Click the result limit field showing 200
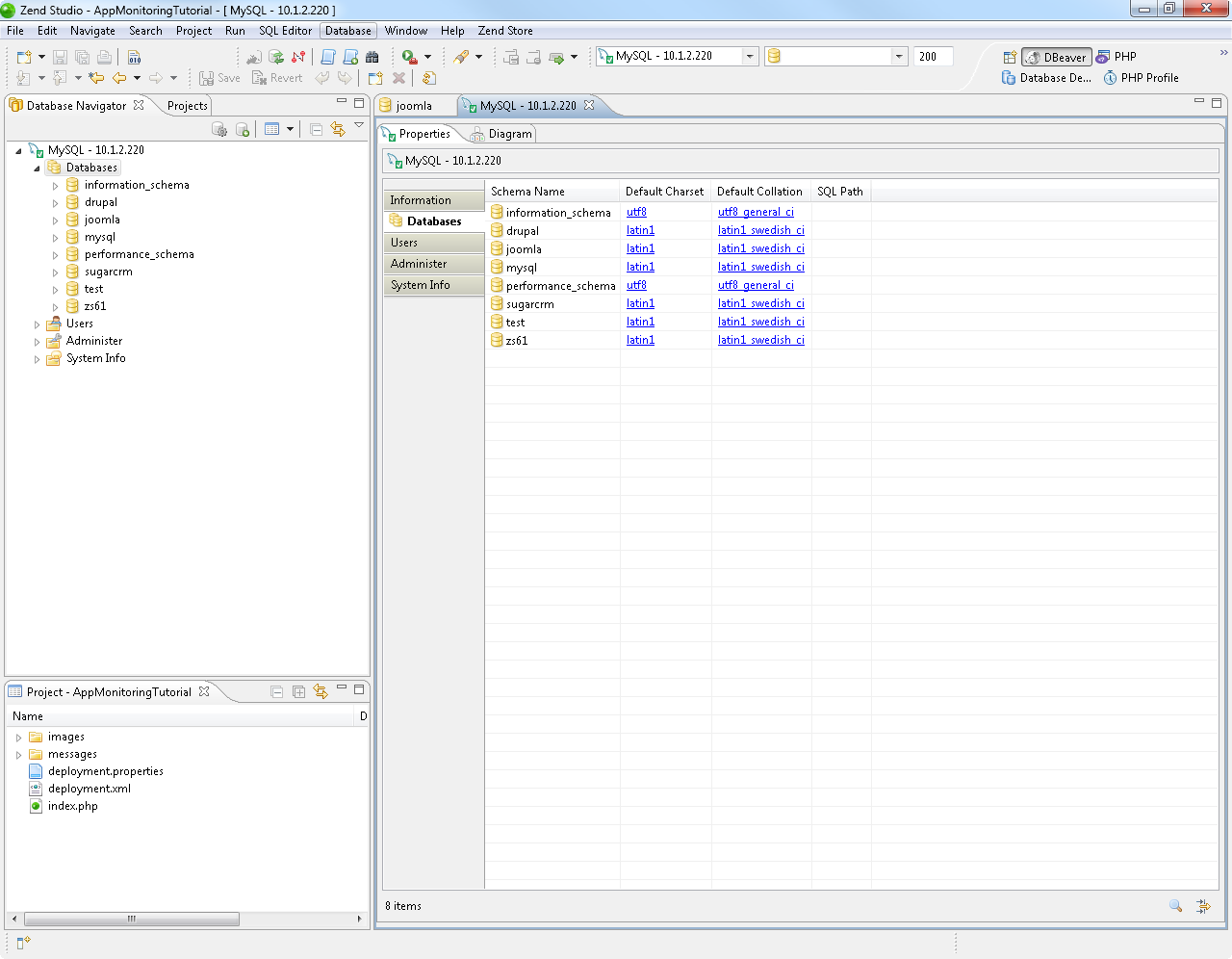1232x959 pixels. (933, 56)
